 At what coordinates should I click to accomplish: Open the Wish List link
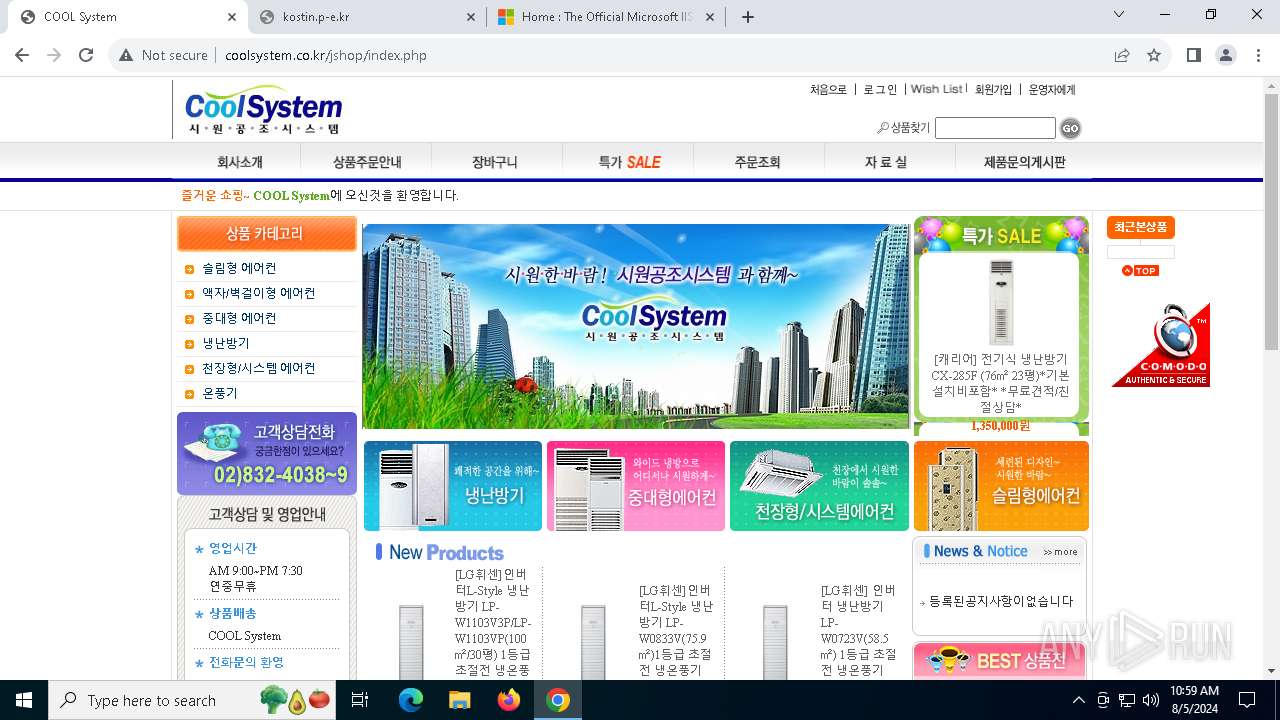click(x=936, y=89)
